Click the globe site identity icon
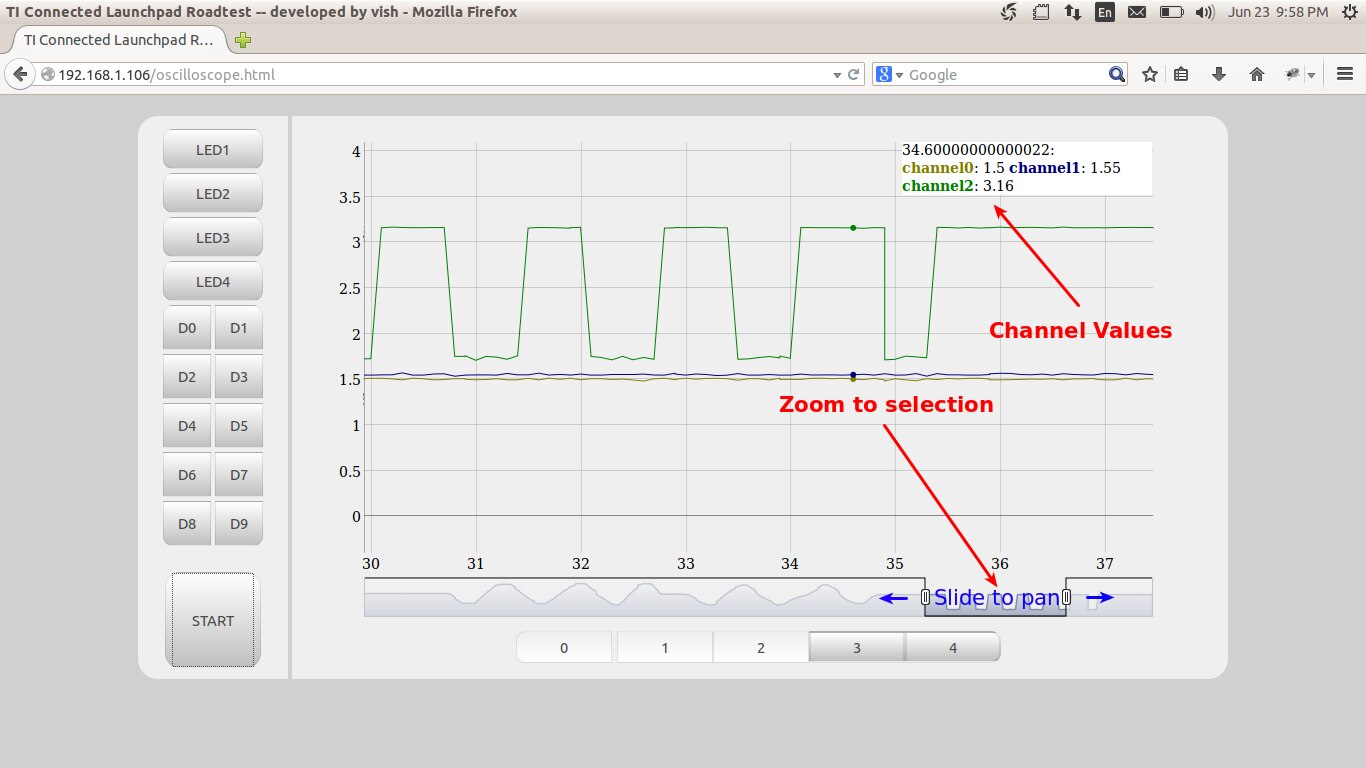The image size is (1366, 768). tap(47, 75)
